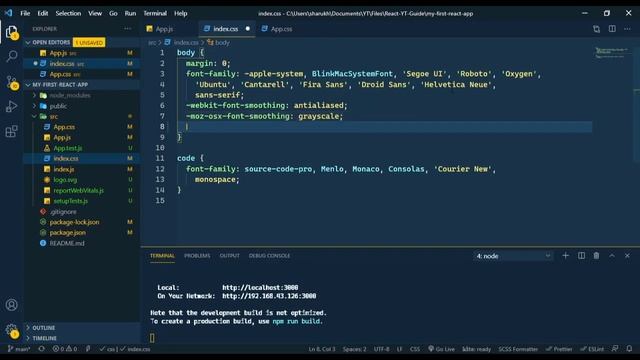Open package.json in the file tree
The image size is (640, 360).
(68, 233)
